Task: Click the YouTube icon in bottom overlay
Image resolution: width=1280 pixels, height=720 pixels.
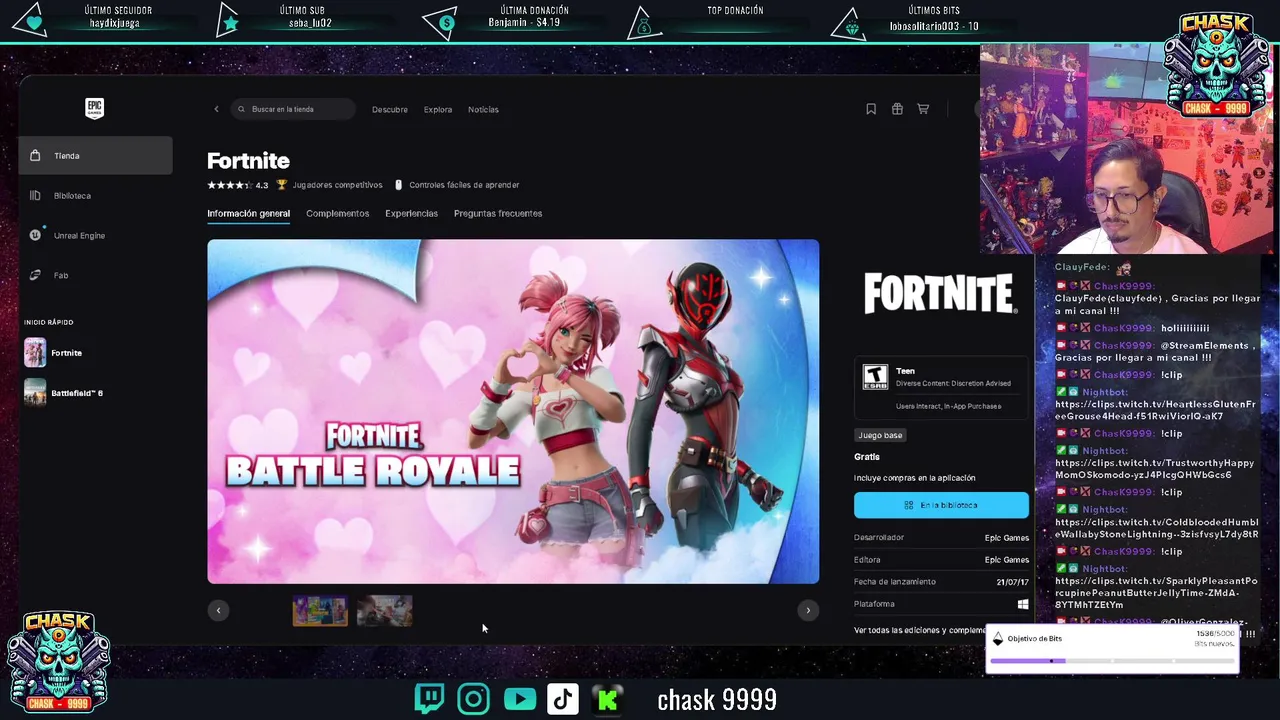Action: pyautogui.click(x=519, y=698)
